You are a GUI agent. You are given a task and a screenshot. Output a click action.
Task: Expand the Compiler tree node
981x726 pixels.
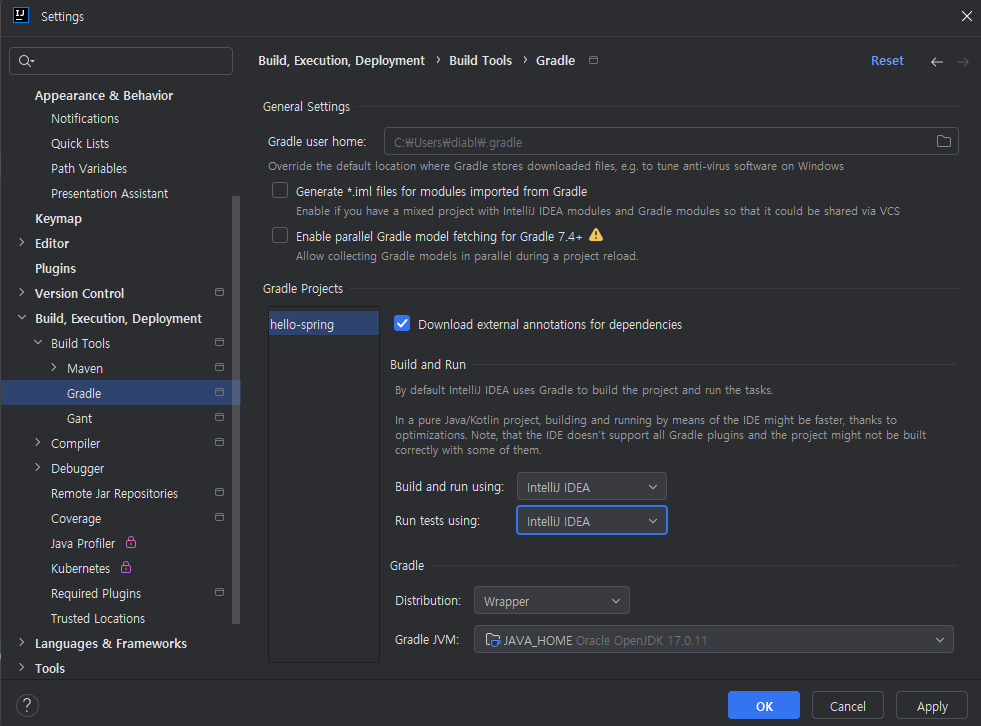tap(38, 442)
